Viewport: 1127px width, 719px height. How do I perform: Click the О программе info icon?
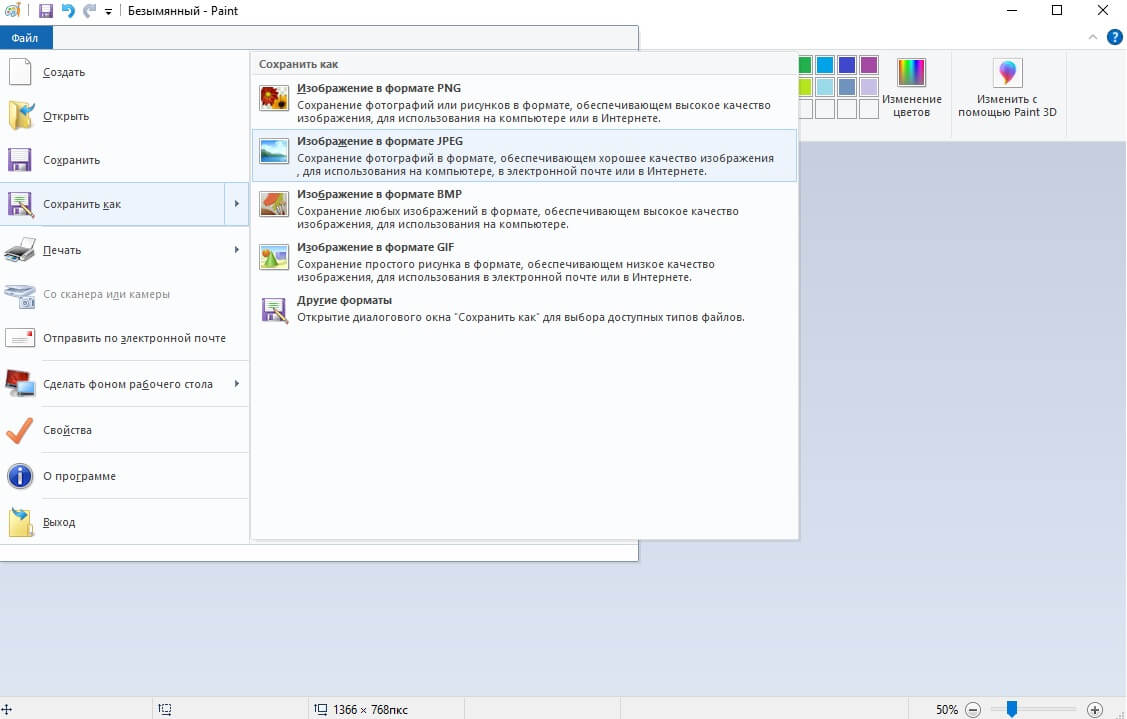[21, 476]
